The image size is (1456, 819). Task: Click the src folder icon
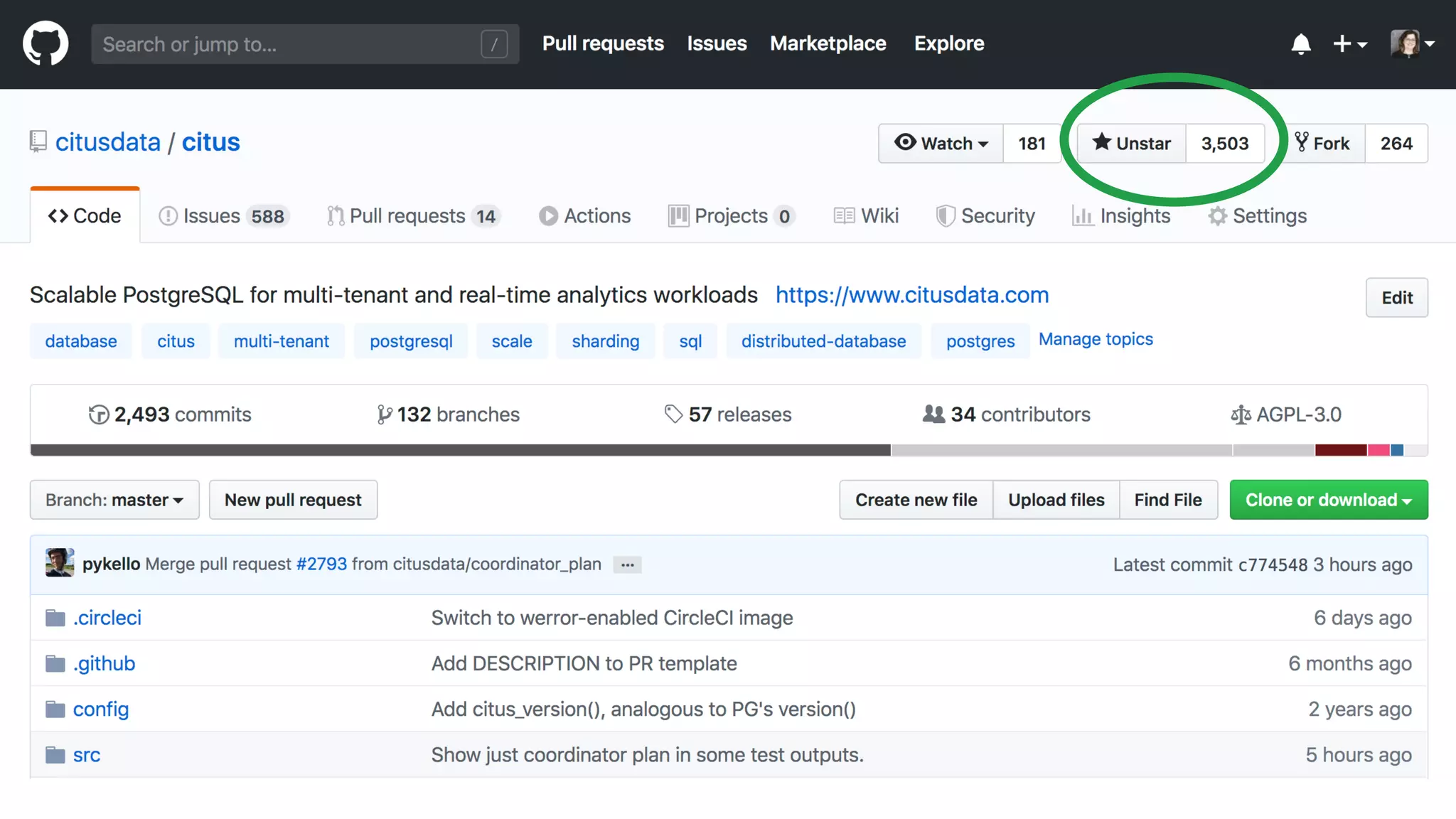pyautogui.click(x=55, y=755)
